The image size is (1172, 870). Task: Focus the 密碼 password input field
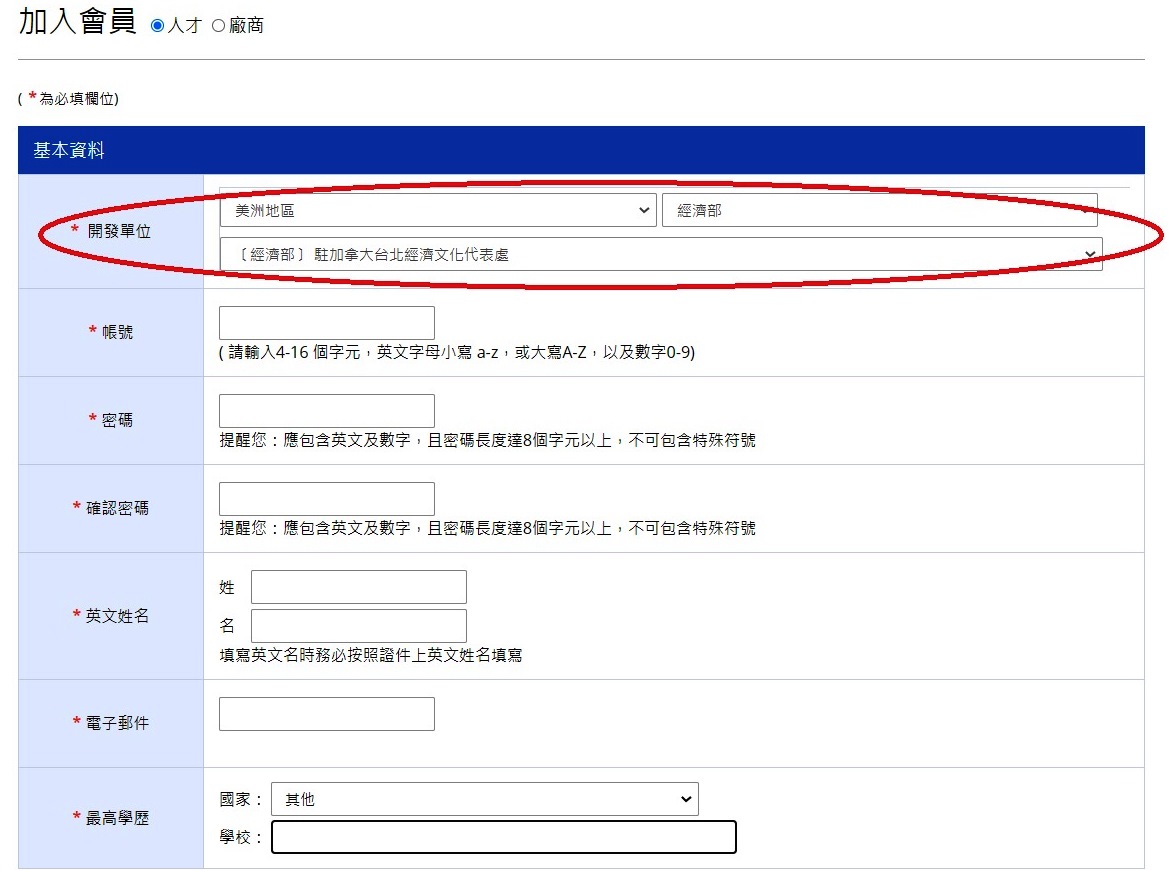pyautogui.click(x=326, y=411)
